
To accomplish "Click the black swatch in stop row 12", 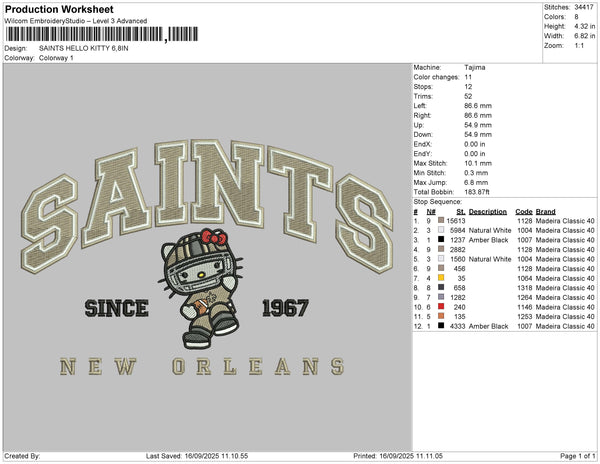I will (441, 326).
